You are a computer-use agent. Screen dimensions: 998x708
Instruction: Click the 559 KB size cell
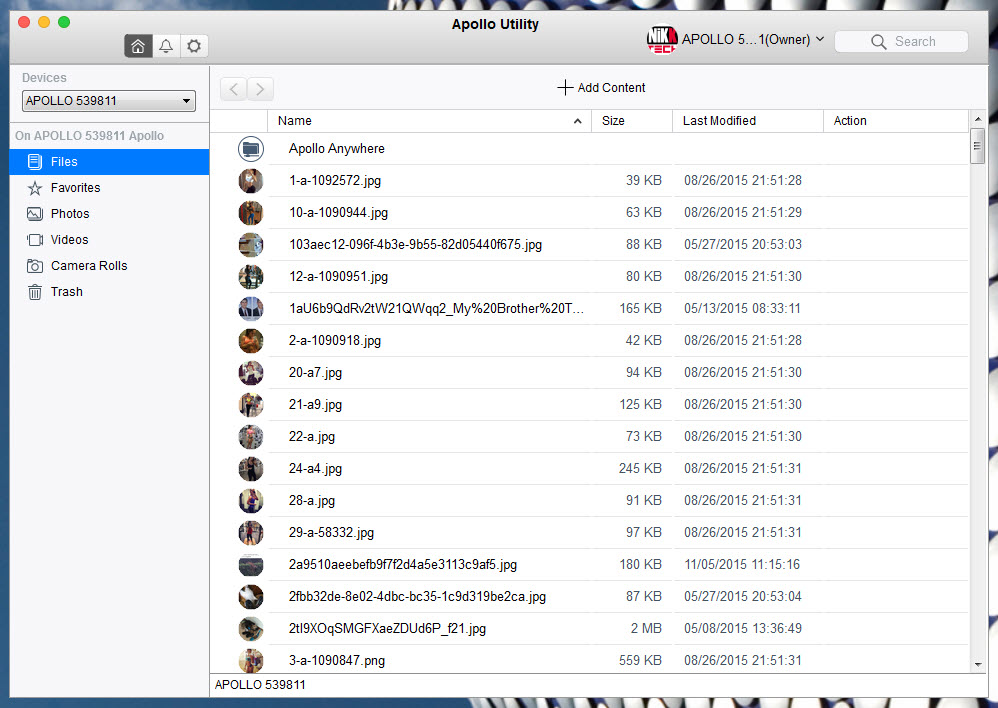[640, 661]
